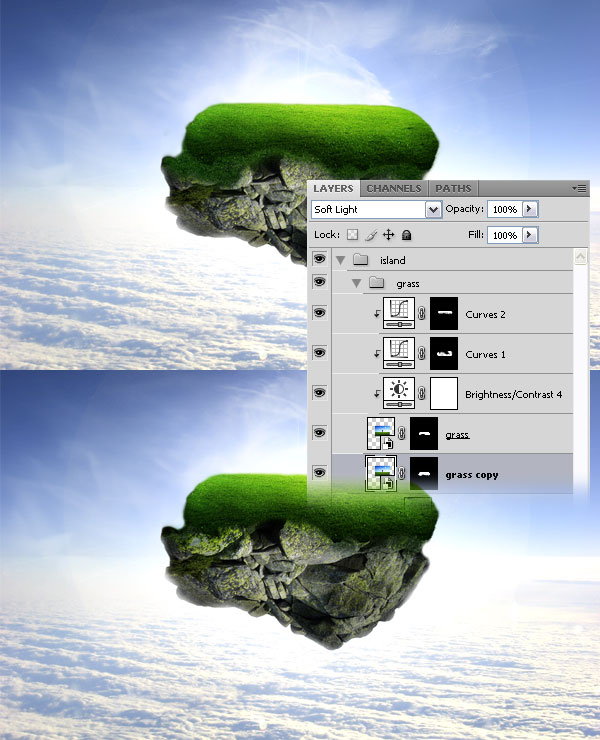Select Curves 2 layer mask
The height and width of the screenshot is (740, 600).
click(x=444, y=313)
